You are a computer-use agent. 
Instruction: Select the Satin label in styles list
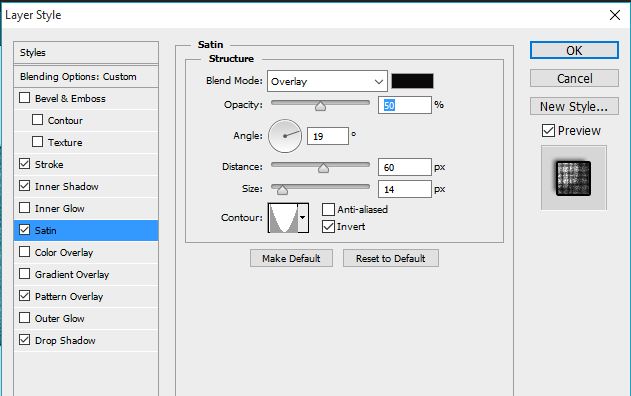[x=45, y=230]
